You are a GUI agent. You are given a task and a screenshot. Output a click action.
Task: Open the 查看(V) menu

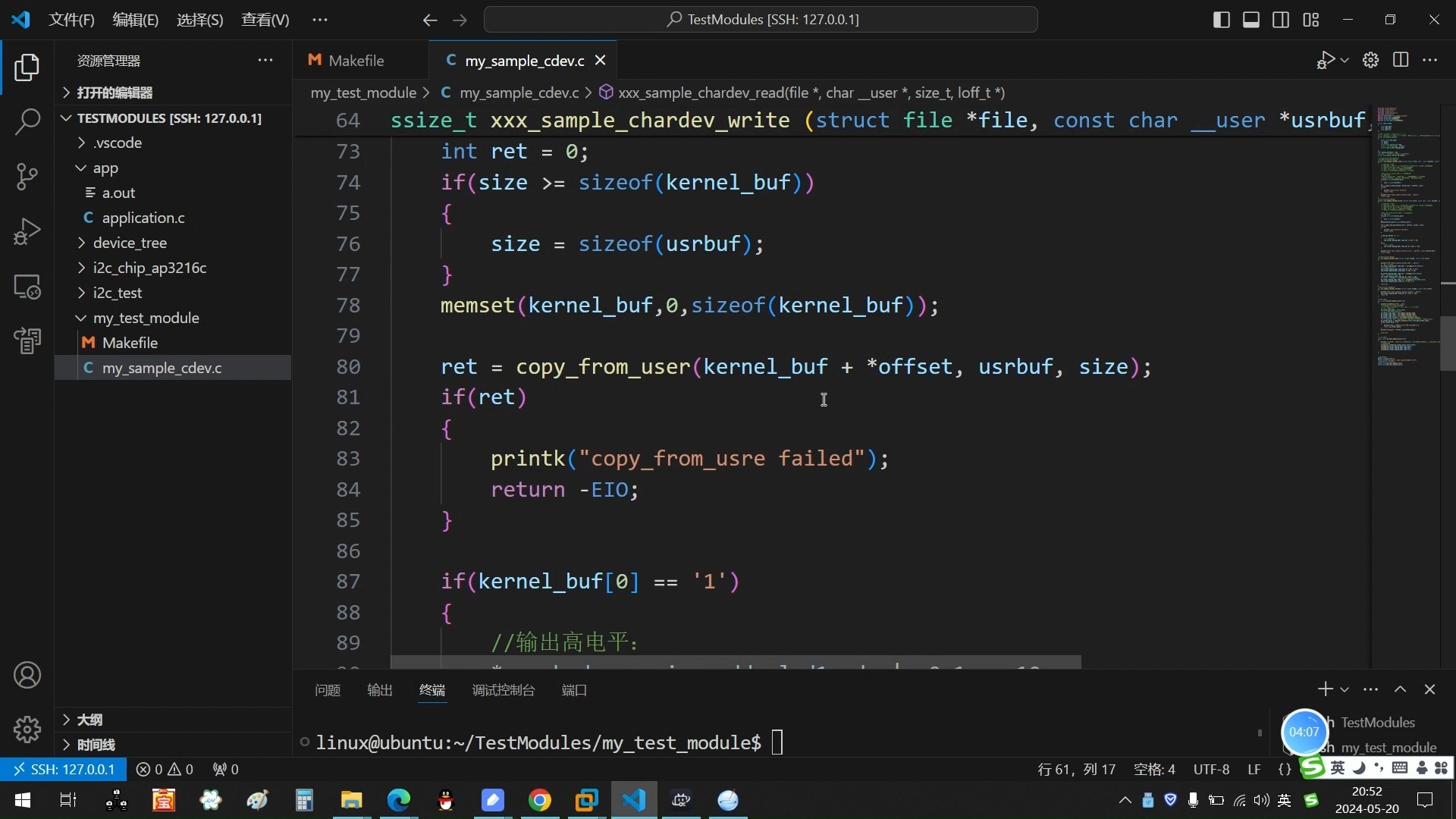(265, 20)
